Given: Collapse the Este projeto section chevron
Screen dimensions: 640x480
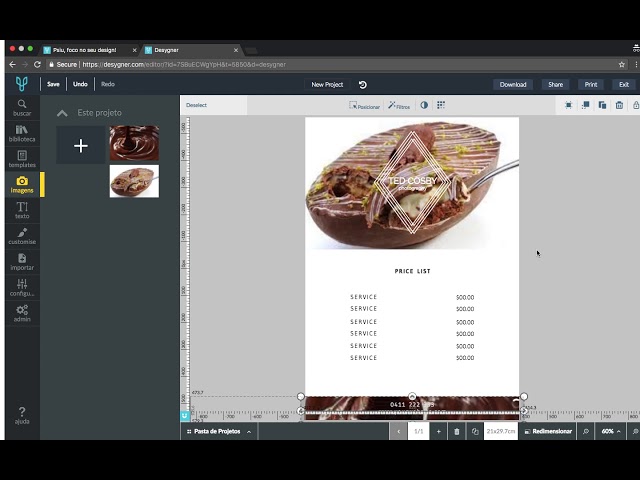Looking at the screenshot, I should (62, 113).
